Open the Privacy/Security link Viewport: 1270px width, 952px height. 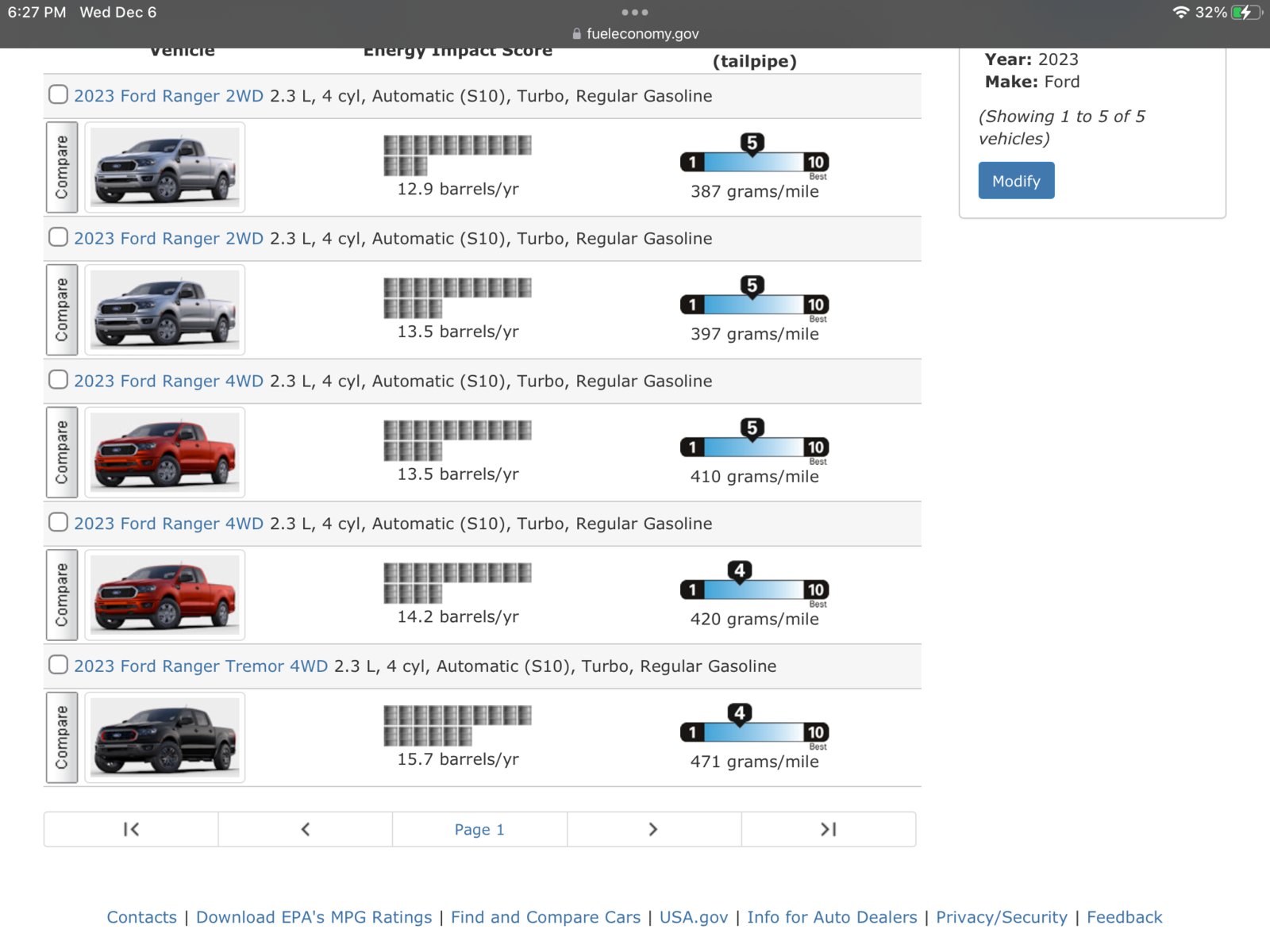coord(1002,917)
